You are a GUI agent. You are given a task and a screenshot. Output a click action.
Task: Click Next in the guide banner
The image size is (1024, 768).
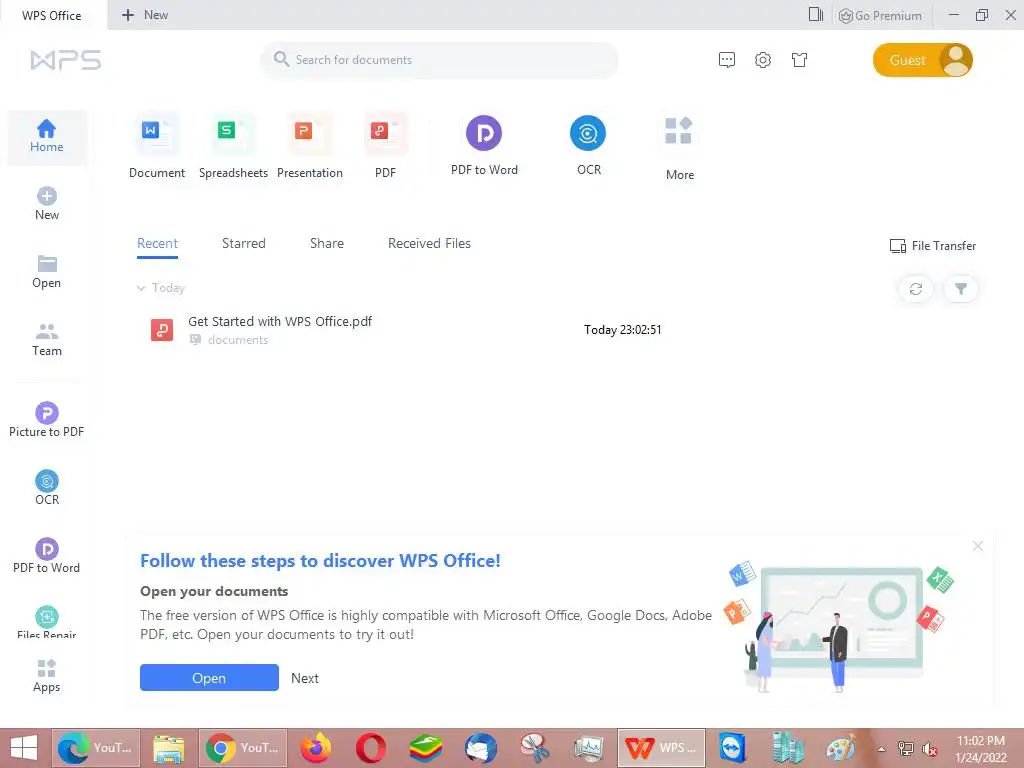pyautogui.click(x=305, y=679)
